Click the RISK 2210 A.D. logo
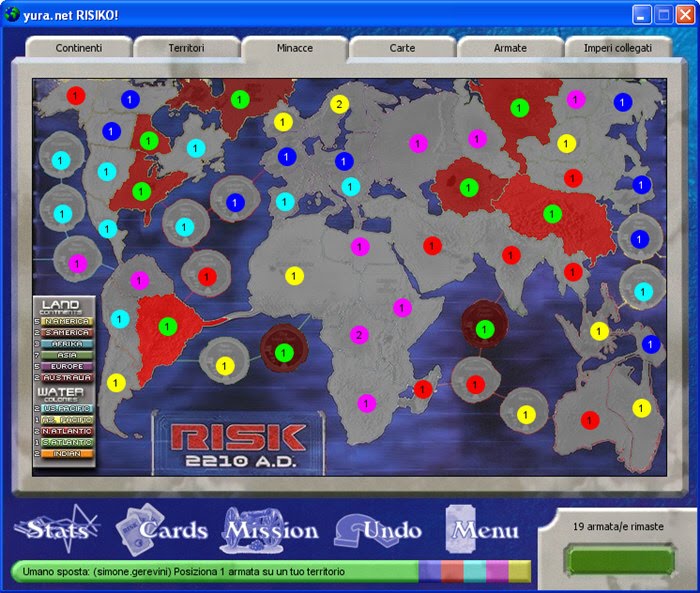The width and height of the screenshot is (700, 593). pos(238,444)
